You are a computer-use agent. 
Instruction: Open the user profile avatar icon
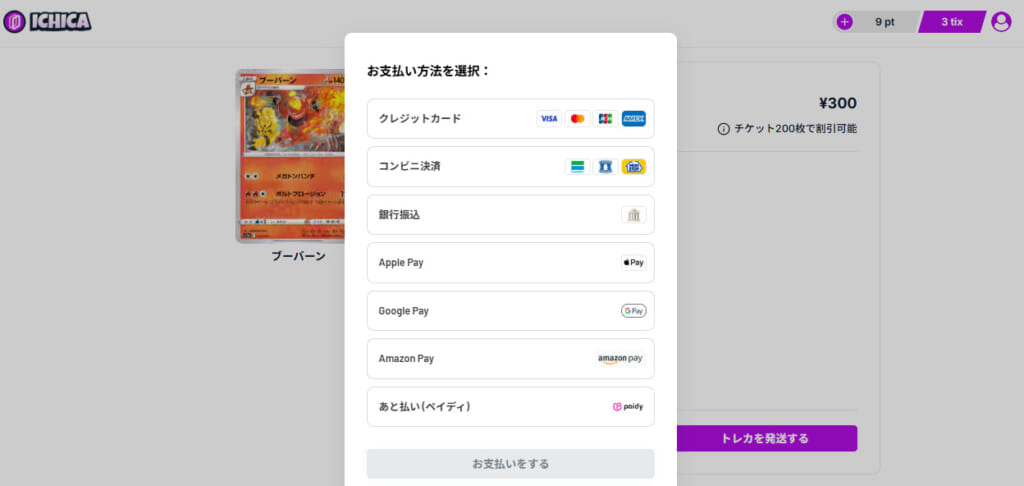pos(1000,21)
